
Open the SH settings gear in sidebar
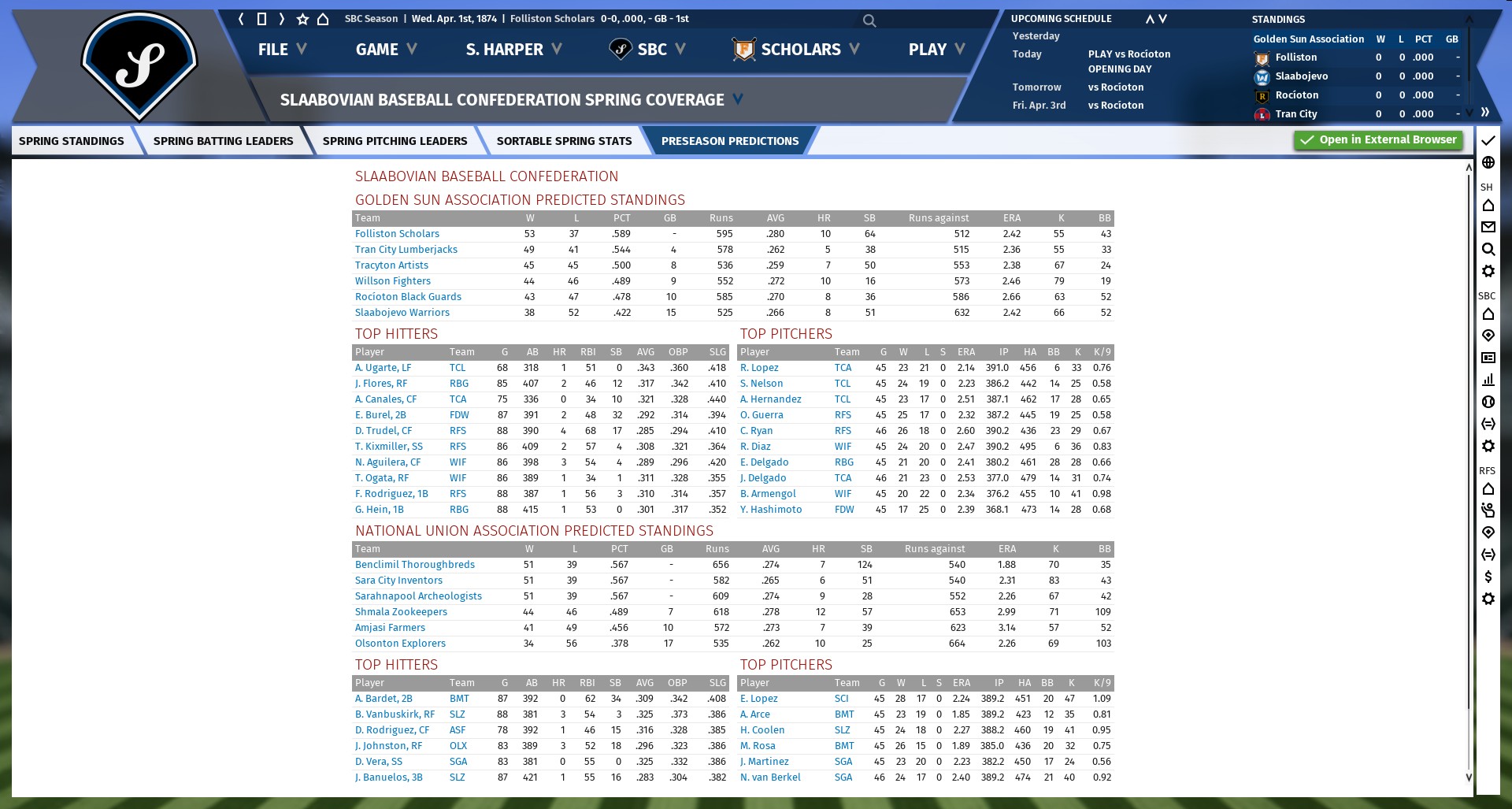pyautogui.click(x=1488, y=271)
